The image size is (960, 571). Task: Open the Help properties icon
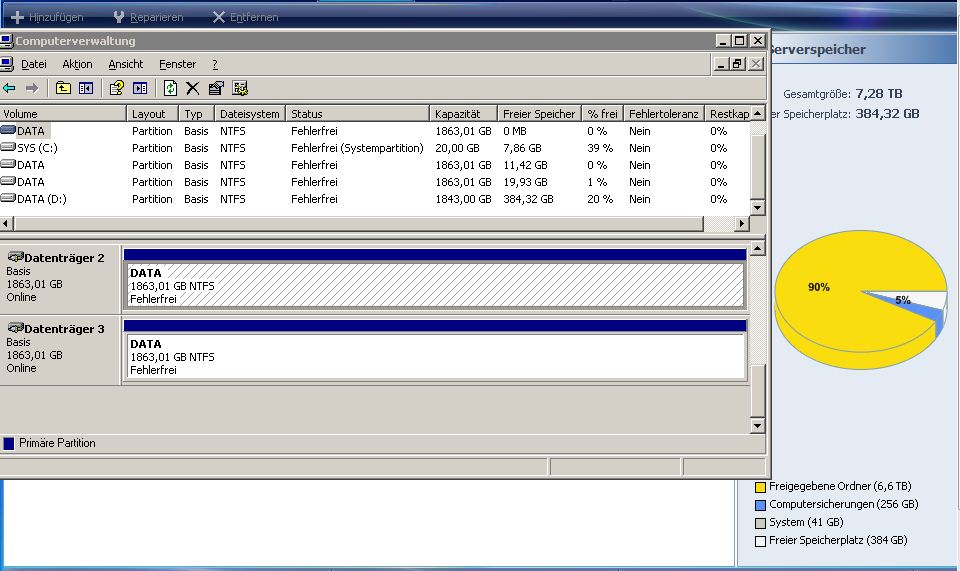(x=116, y=88)
